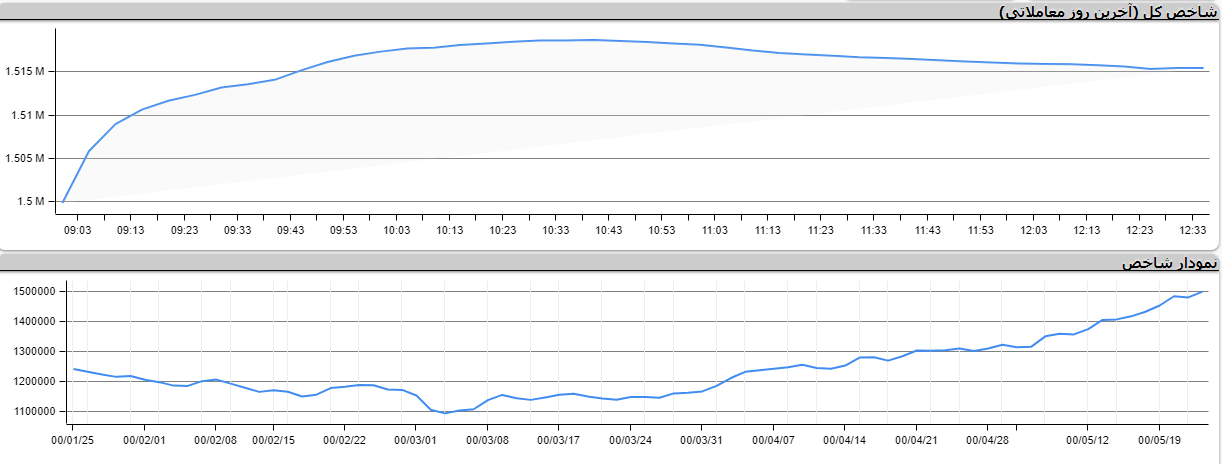This screenshot has height=464, width=1222.
Task: Select the 00/03/01 date axis label
Action: (415, 439)
